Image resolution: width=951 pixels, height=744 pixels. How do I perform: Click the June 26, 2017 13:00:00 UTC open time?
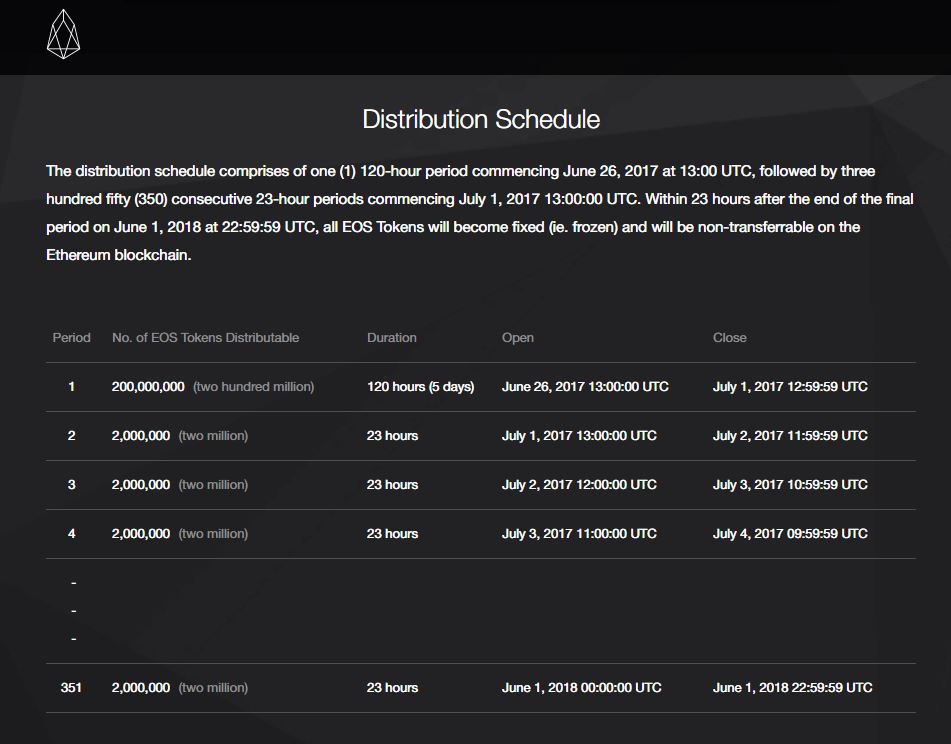585,387
